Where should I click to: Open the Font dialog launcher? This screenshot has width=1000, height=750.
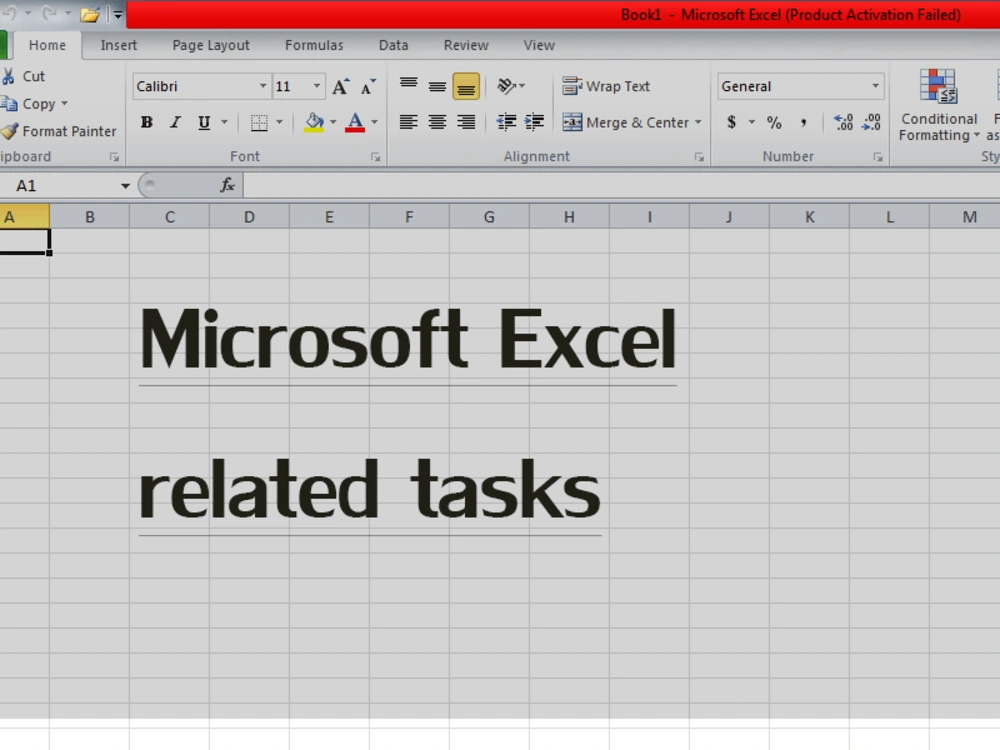pos(376,157)
